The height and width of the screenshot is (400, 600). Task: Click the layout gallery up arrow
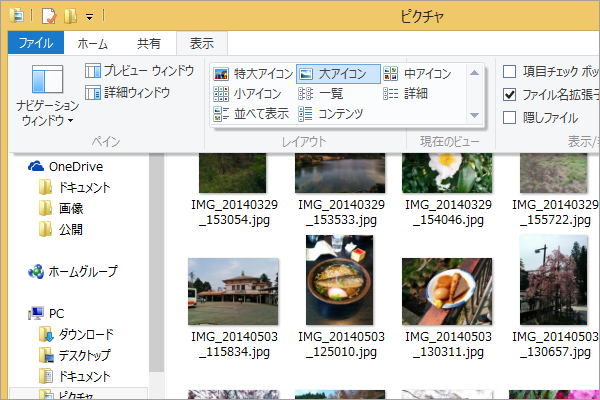coord(474,73)
